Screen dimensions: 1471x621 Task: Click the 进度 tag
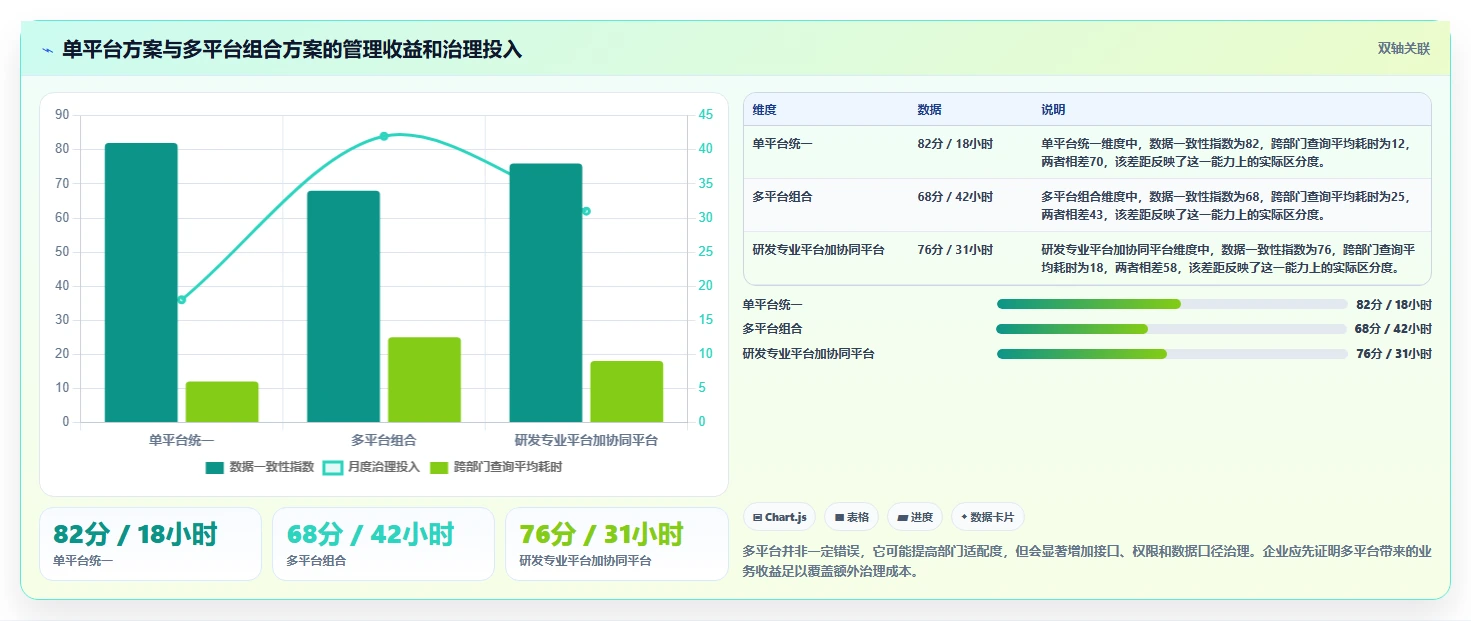915,517
